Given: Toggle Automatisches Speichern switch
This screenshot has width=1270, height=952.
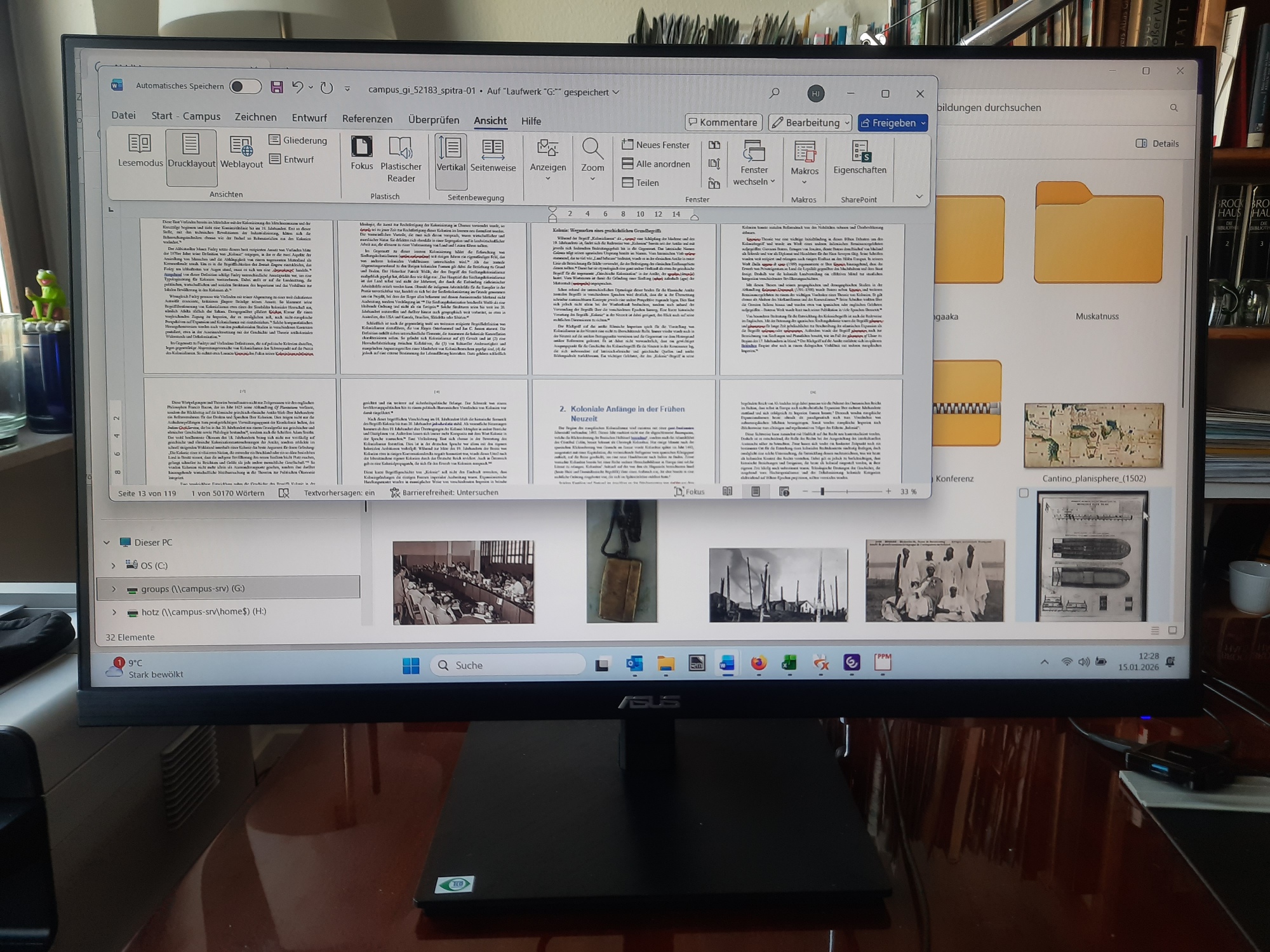Looking at the screenshot, I should tap(245, 86).
